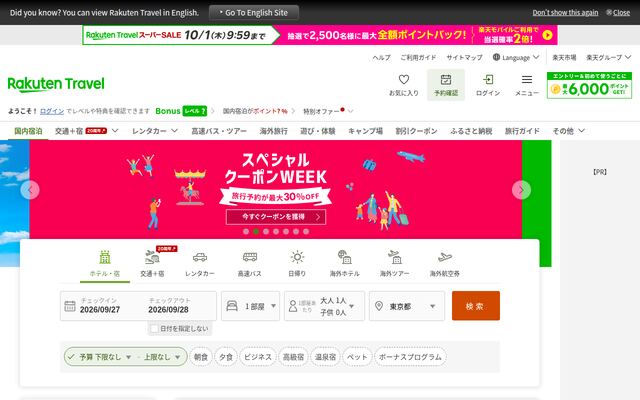This screenshot has height=400, width=640.
Task: Click the orange 検索 search button
Action: pyautogui.click(x=476, y=306)
